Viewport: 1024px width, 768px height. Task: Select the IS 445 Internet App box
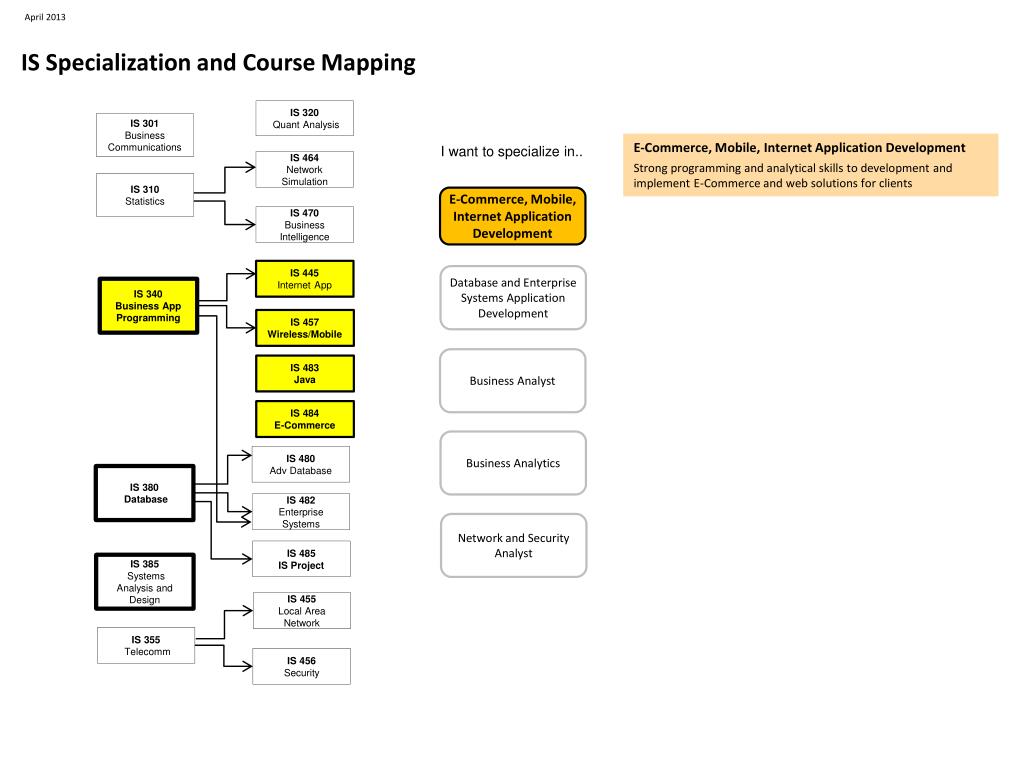pos(304,279)
